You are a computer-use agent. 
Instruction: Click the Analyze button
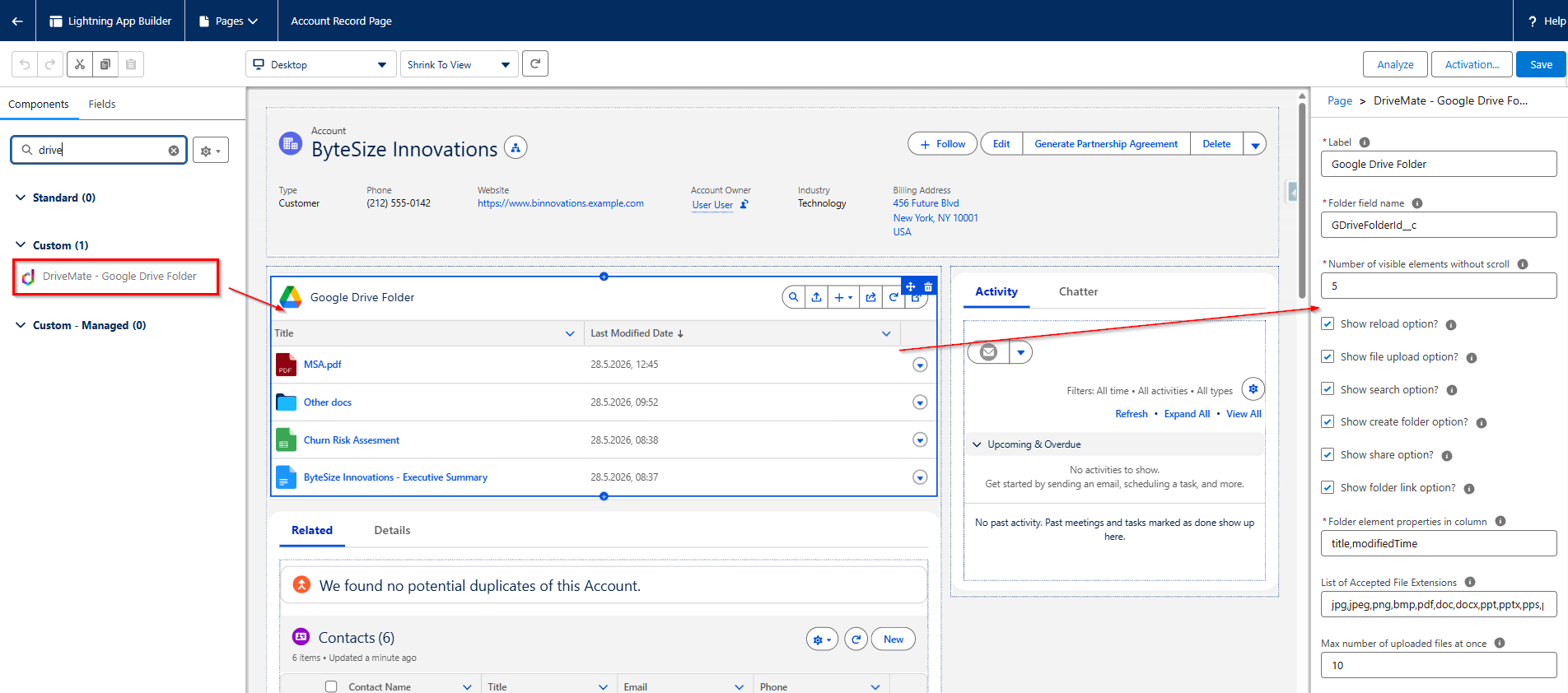pyautogui.click(x=1395, y=64)
